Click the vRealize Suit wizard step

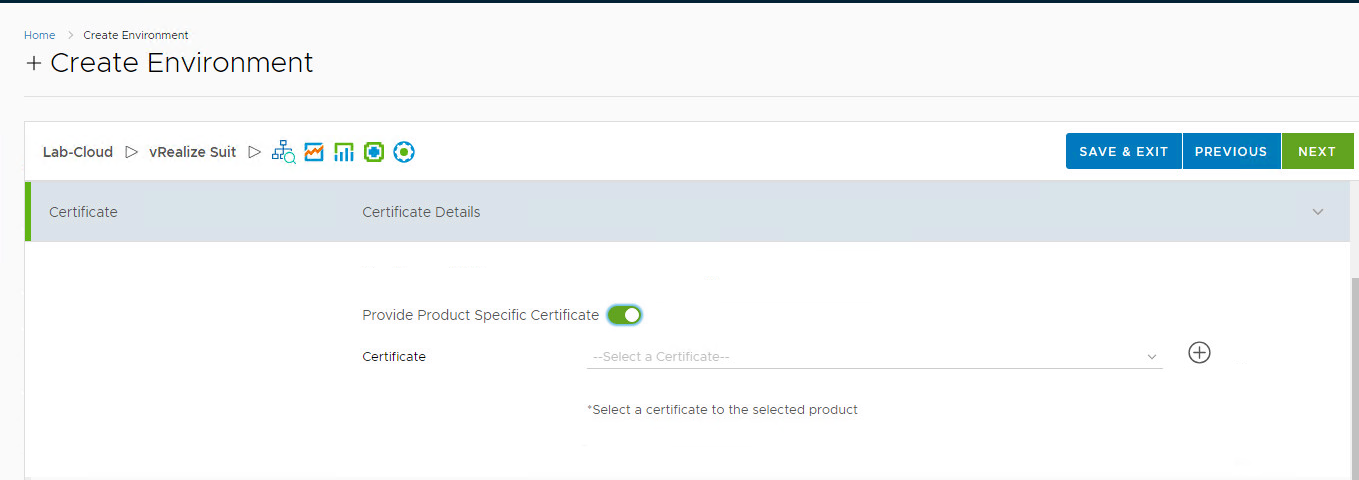[x=192, y=152]
